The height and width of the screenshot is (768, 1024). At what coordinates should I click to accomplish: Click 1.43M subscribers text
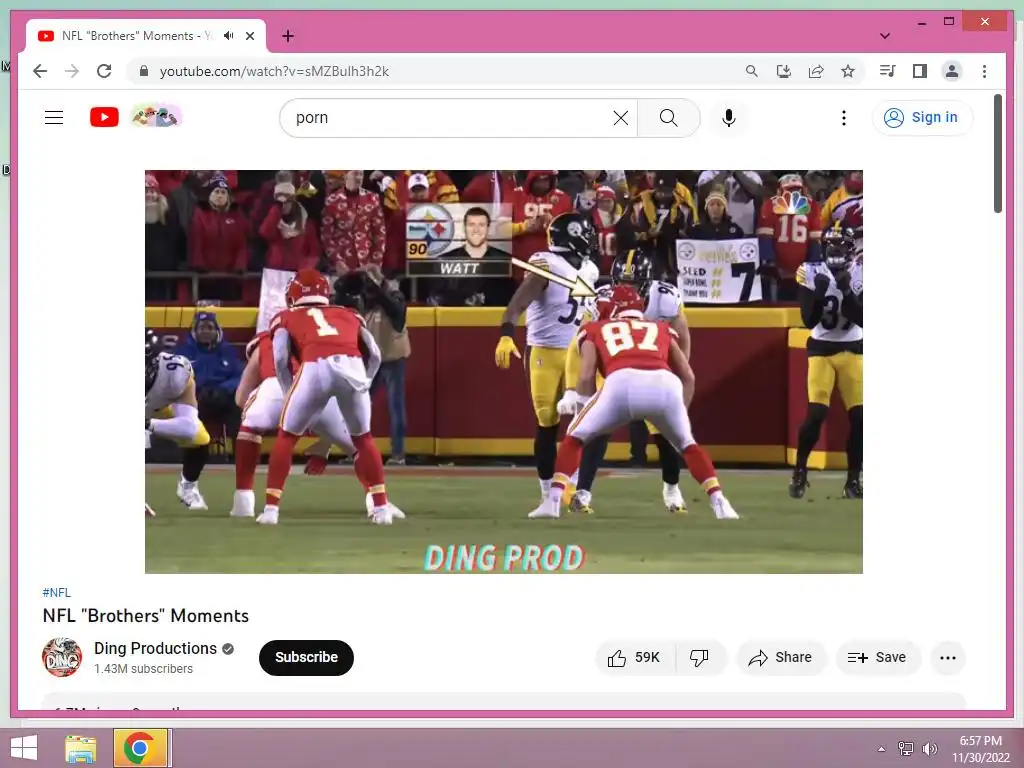click(x=144, y=669)
